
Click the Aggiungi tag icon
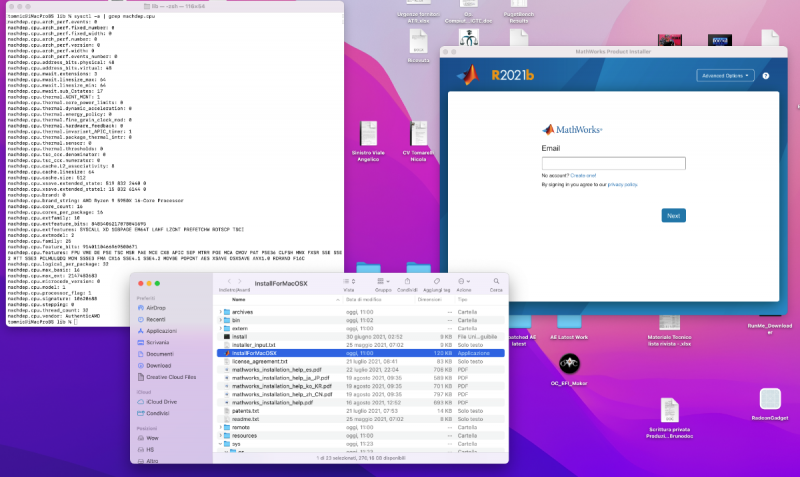point(436,281)
